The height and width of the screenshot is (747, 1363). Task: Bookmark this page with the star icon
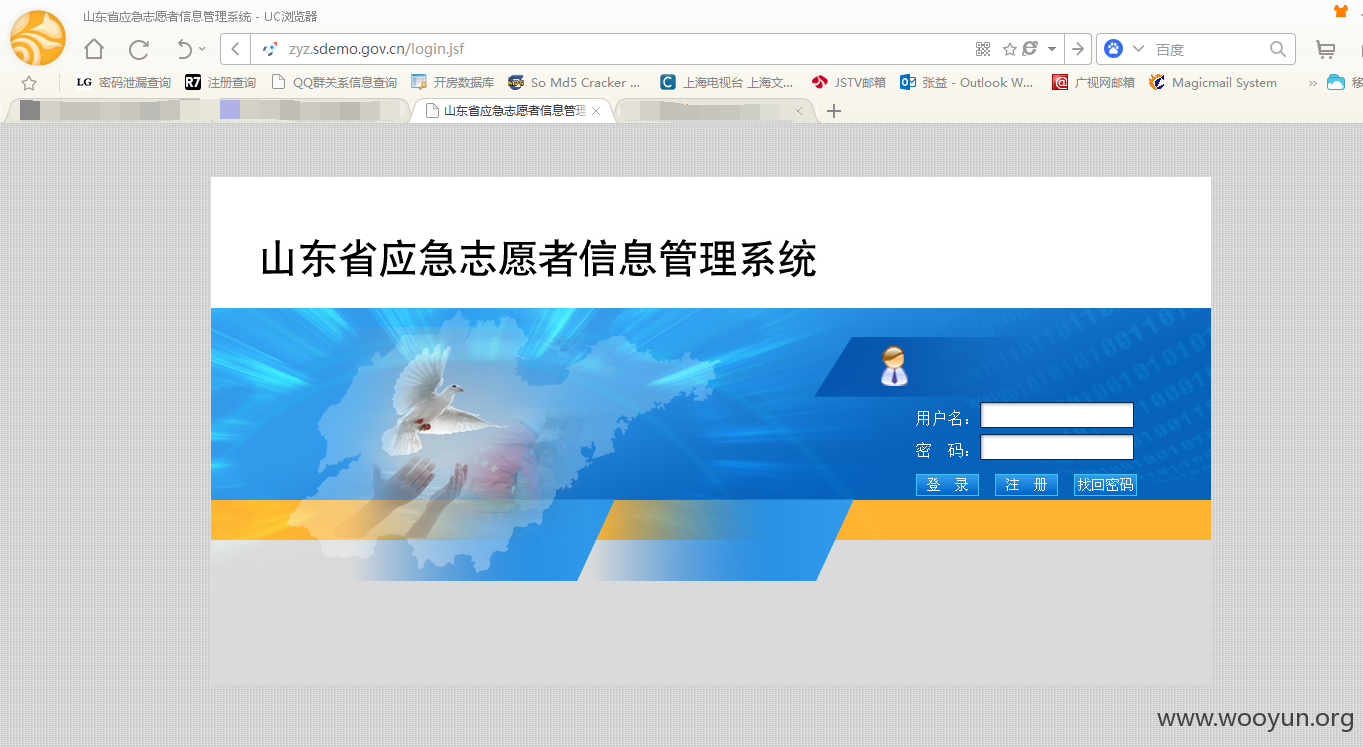pyautogui.click(x=1009, y=49)
